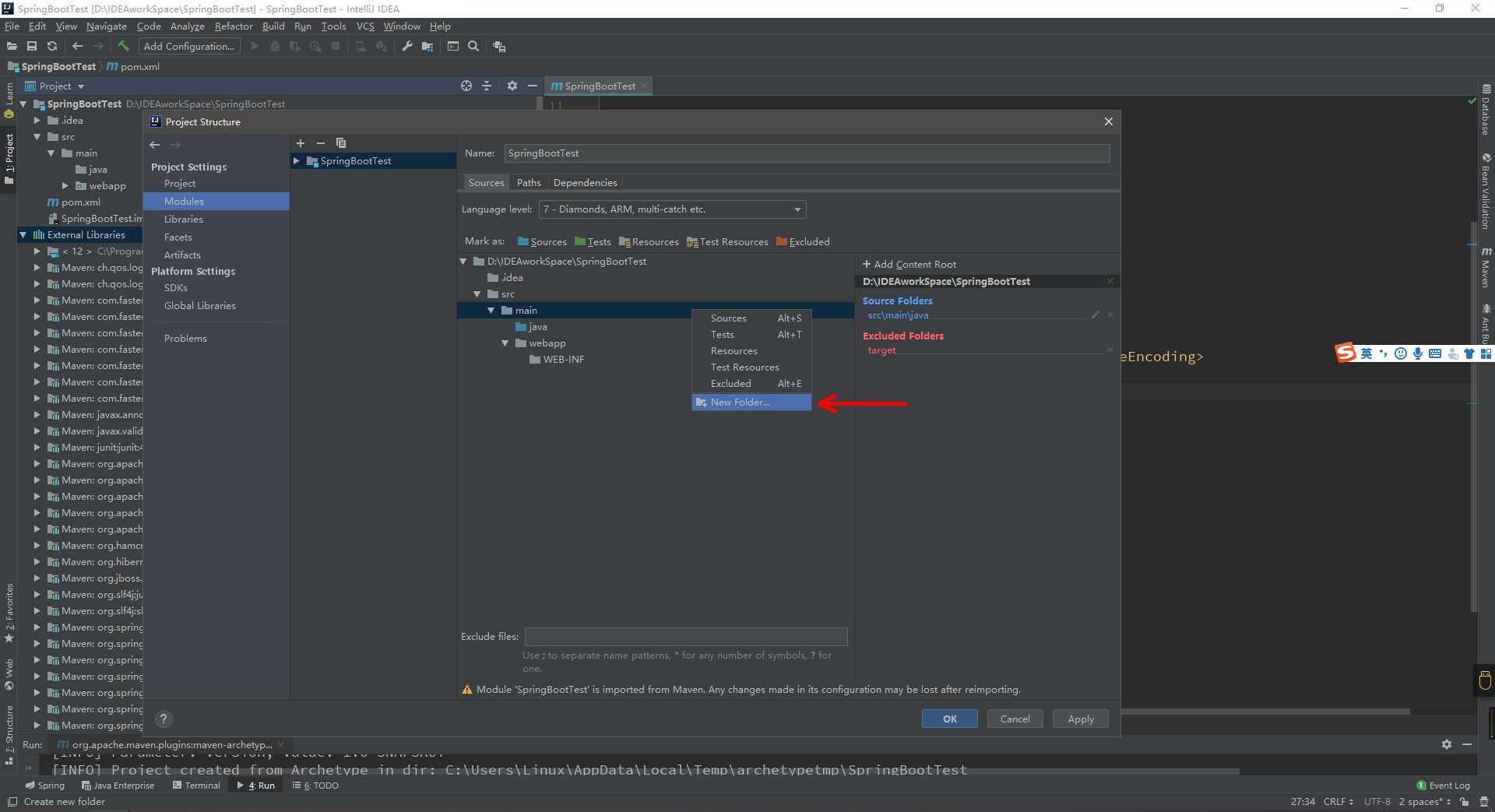The image size is (1495, 812).
Task: Open the VCS menu
Action: coord(365,26)
